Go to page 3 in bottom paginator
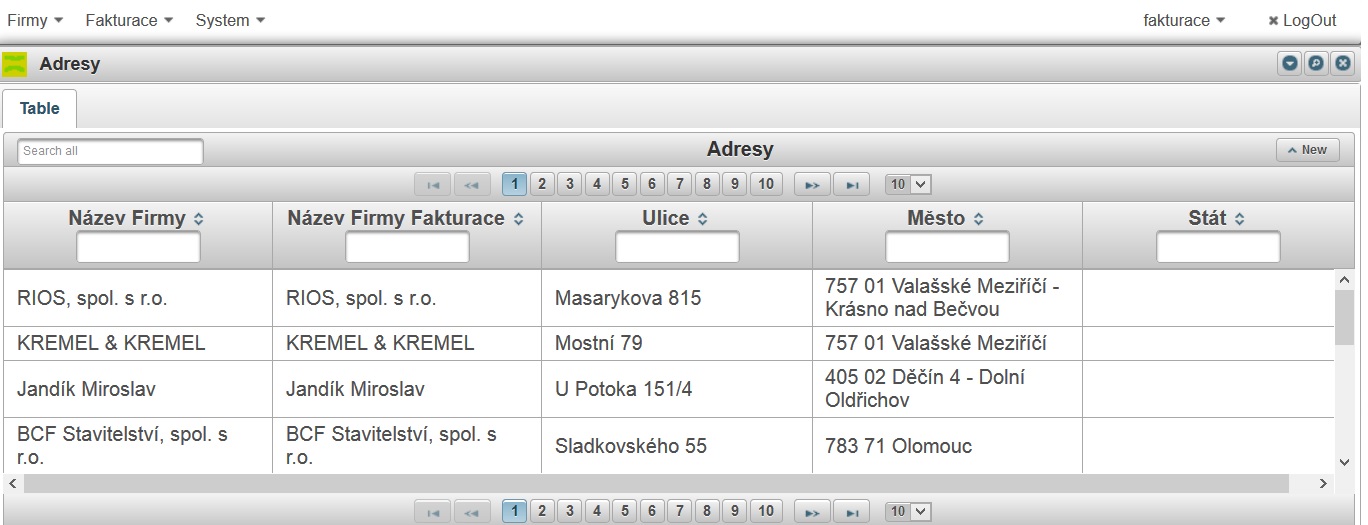The height and width of the screenshot is (525, 1368). pos(569,511)
